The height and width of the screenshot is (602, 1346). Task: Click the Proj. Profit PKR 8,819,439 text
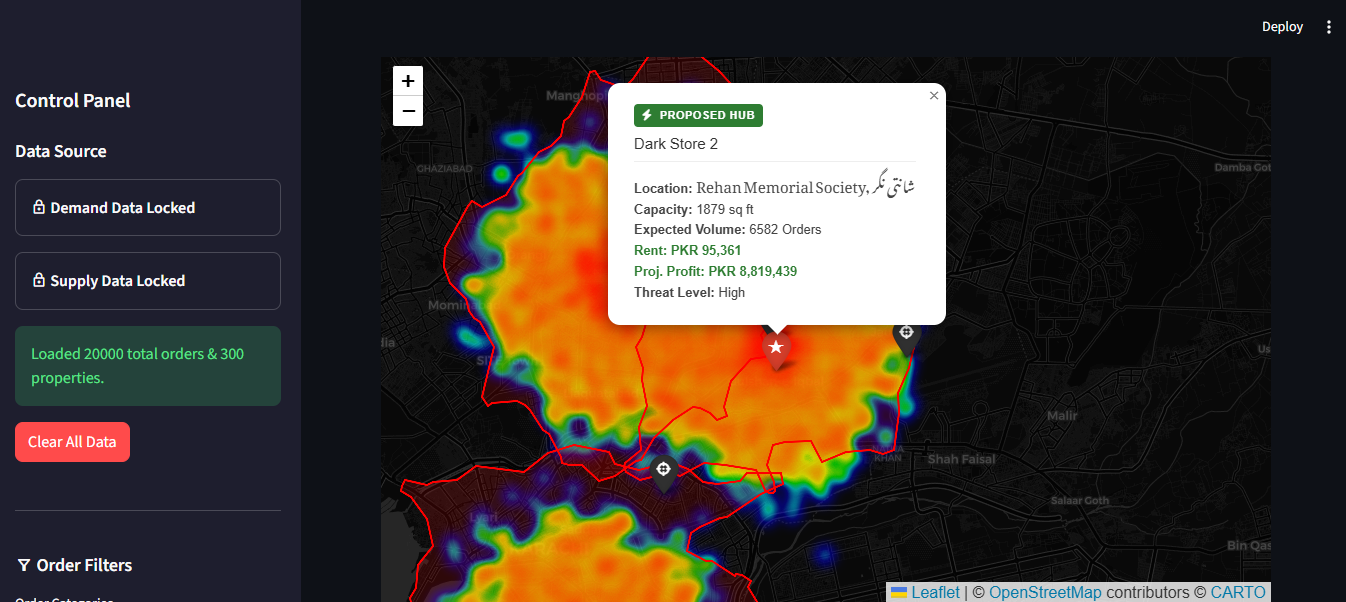(715, 271)
